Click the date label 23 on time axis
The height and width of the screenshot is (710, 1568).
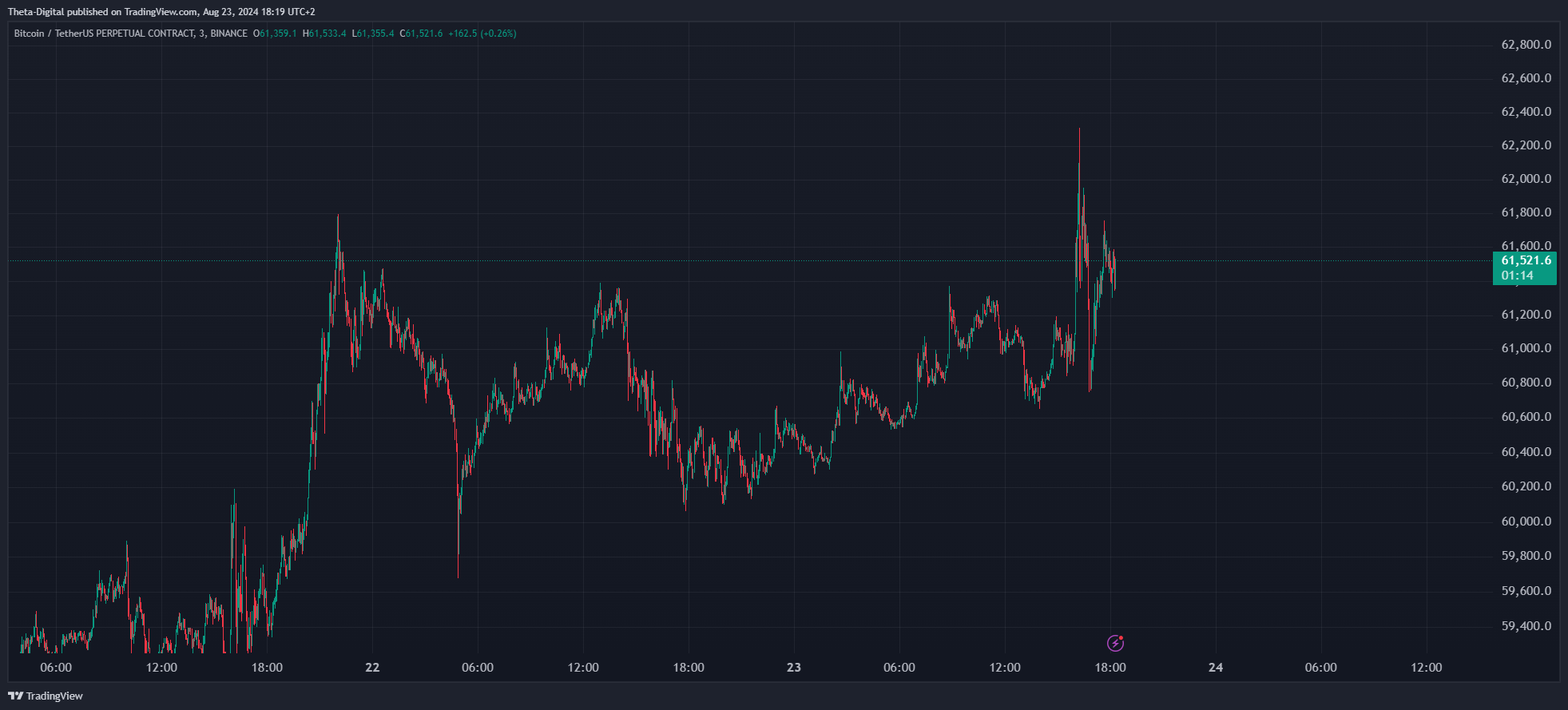793,668
